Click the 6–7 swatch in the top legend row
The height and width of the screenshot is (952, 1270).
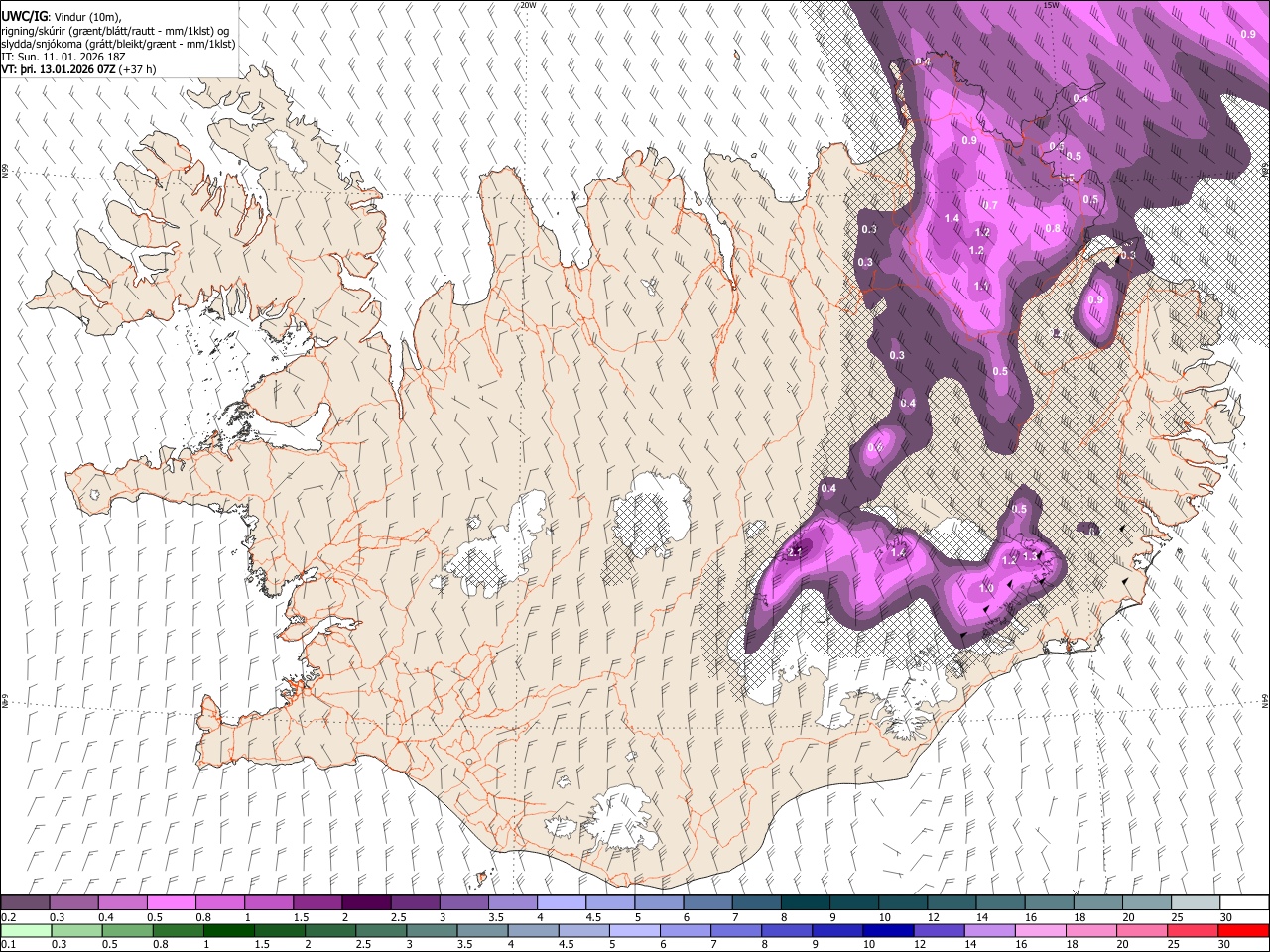click(707, 902)
